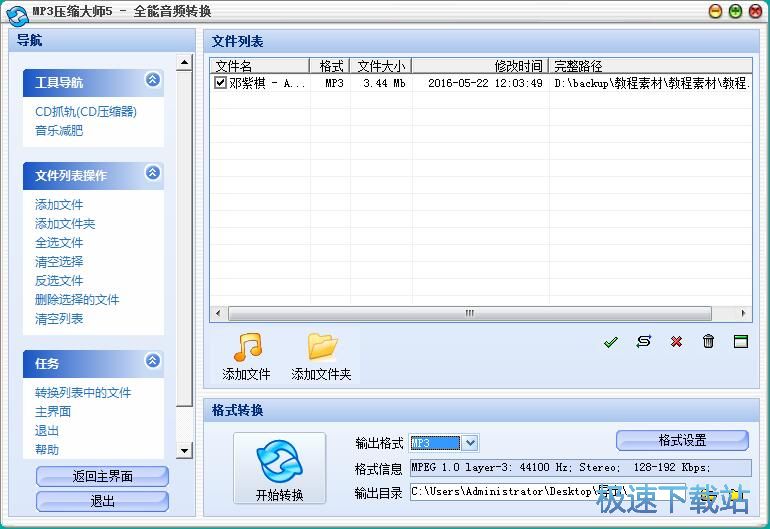Click the 反选文件 link
Viewport: 770px width, 529px height.
(59, 280)
